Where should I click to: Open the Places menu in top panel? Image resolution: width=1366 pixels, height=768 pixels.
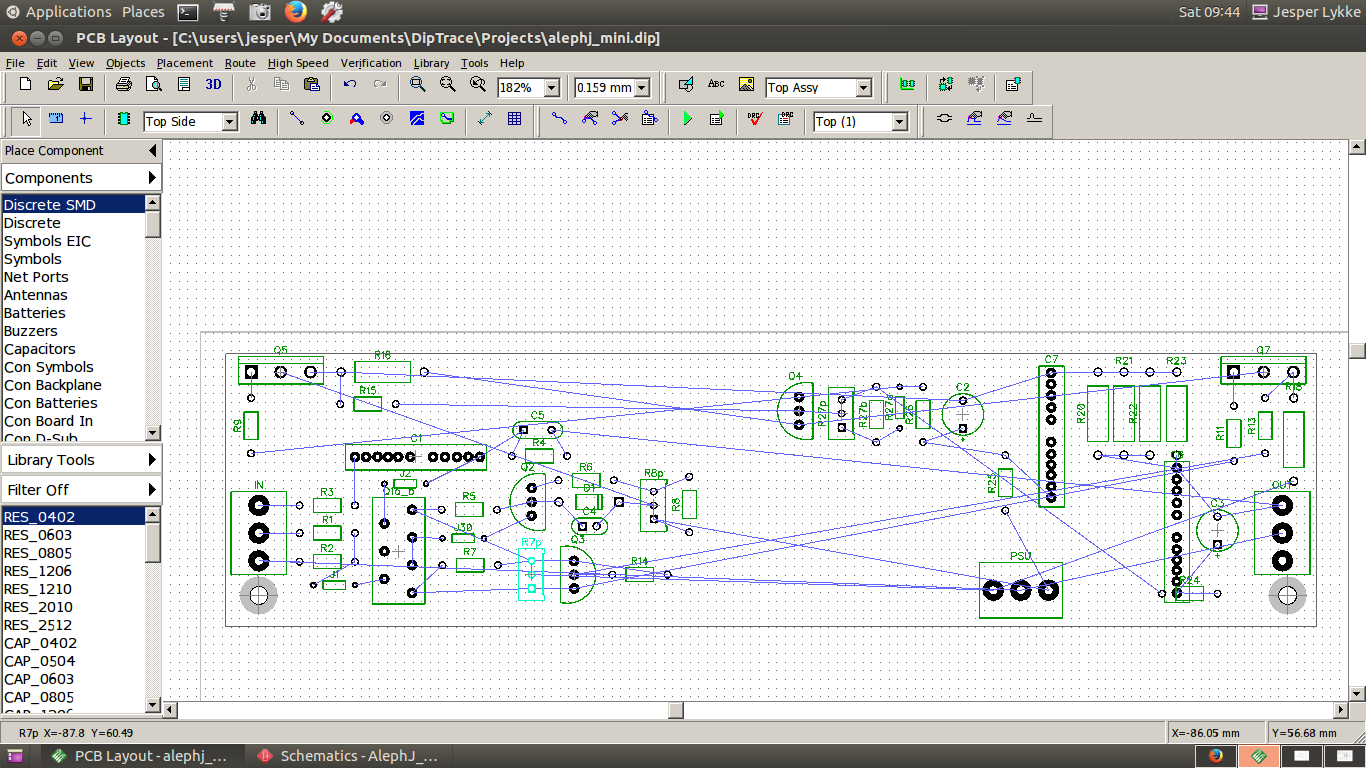[143, 12]
